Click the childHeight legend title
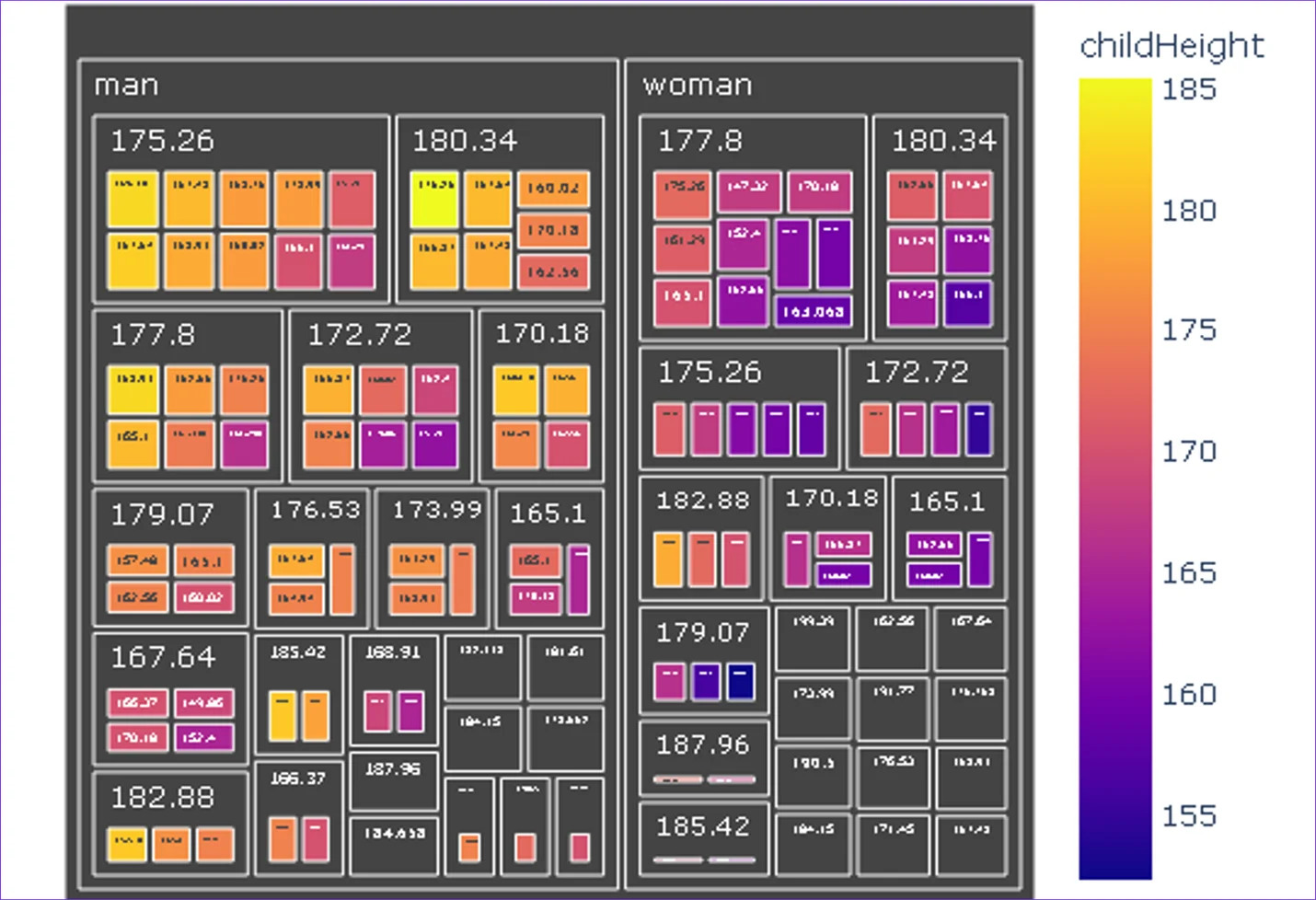Image resolution: width=1316 pixels, height=900 pixels. pos(1172,46)
